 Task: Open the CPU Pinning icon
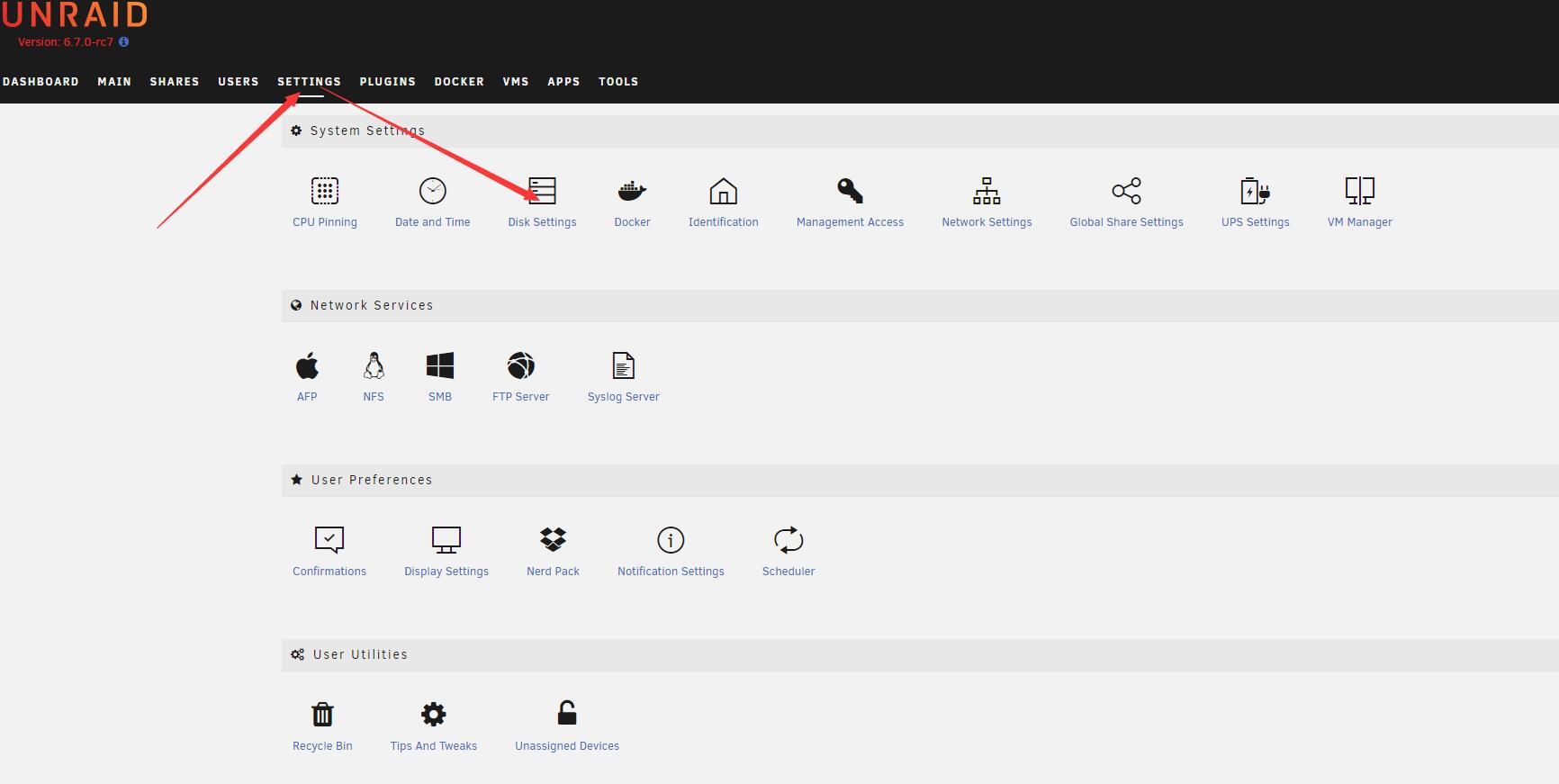pyautogui.click(x=325, y=191)
